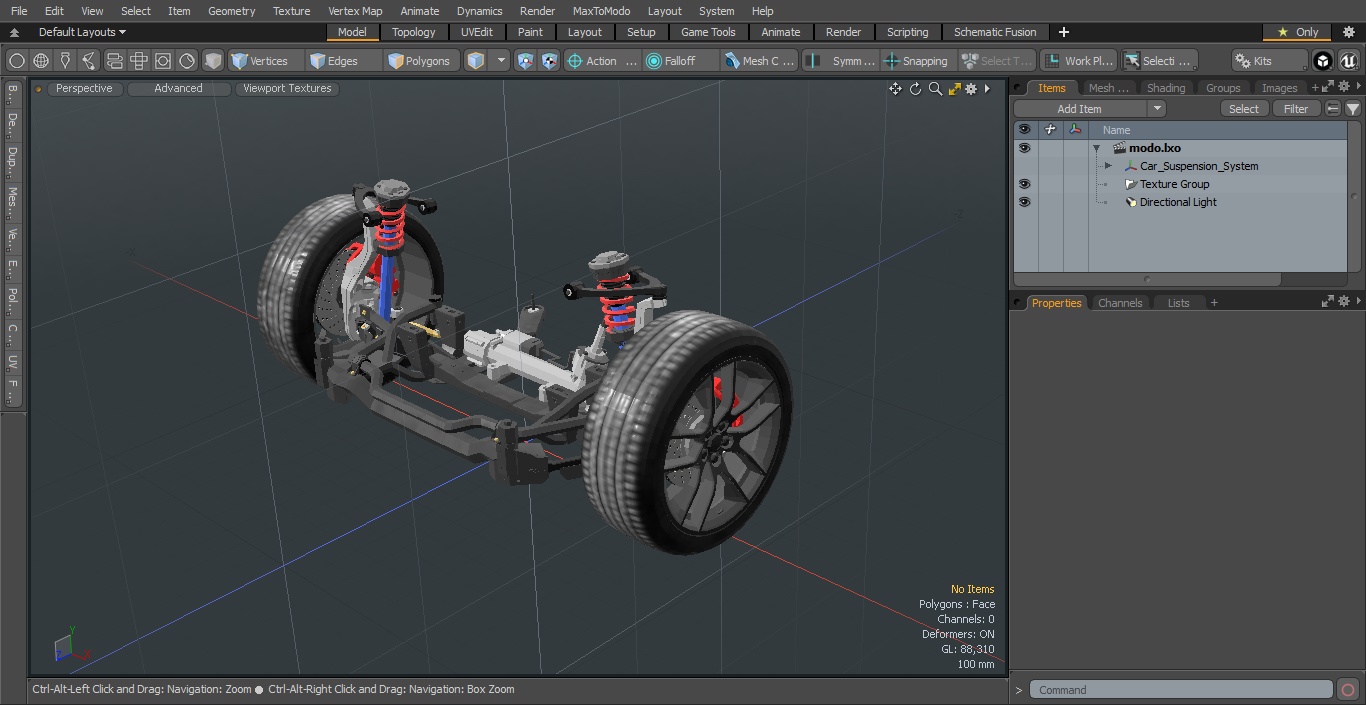Open dropdown arrow next to Items cube

502,61
